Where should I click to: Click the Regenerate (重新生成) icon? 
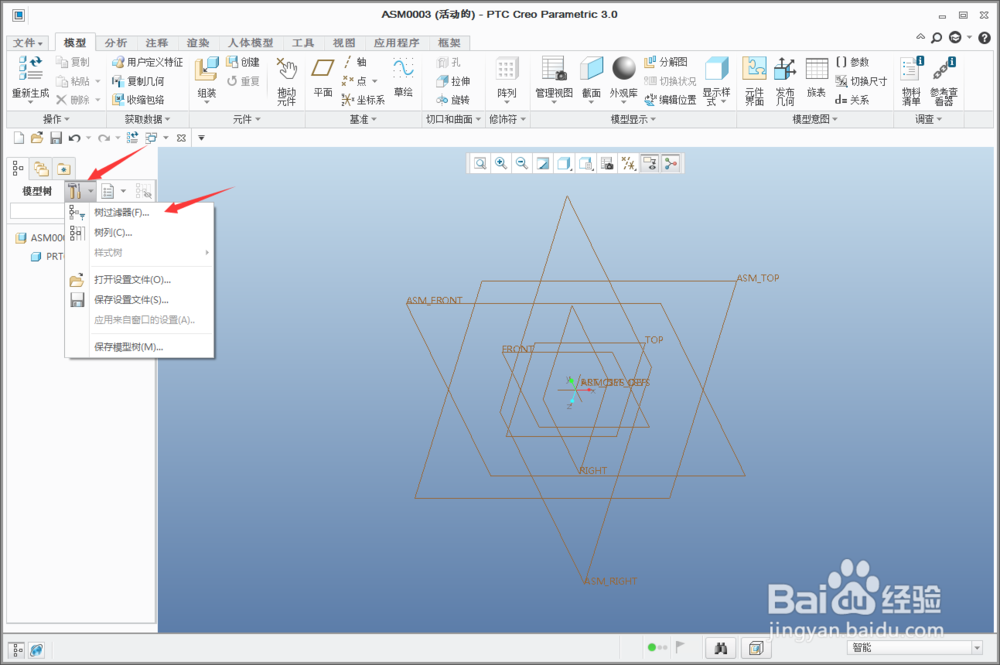pyautogui.click(x=30, y=69)
